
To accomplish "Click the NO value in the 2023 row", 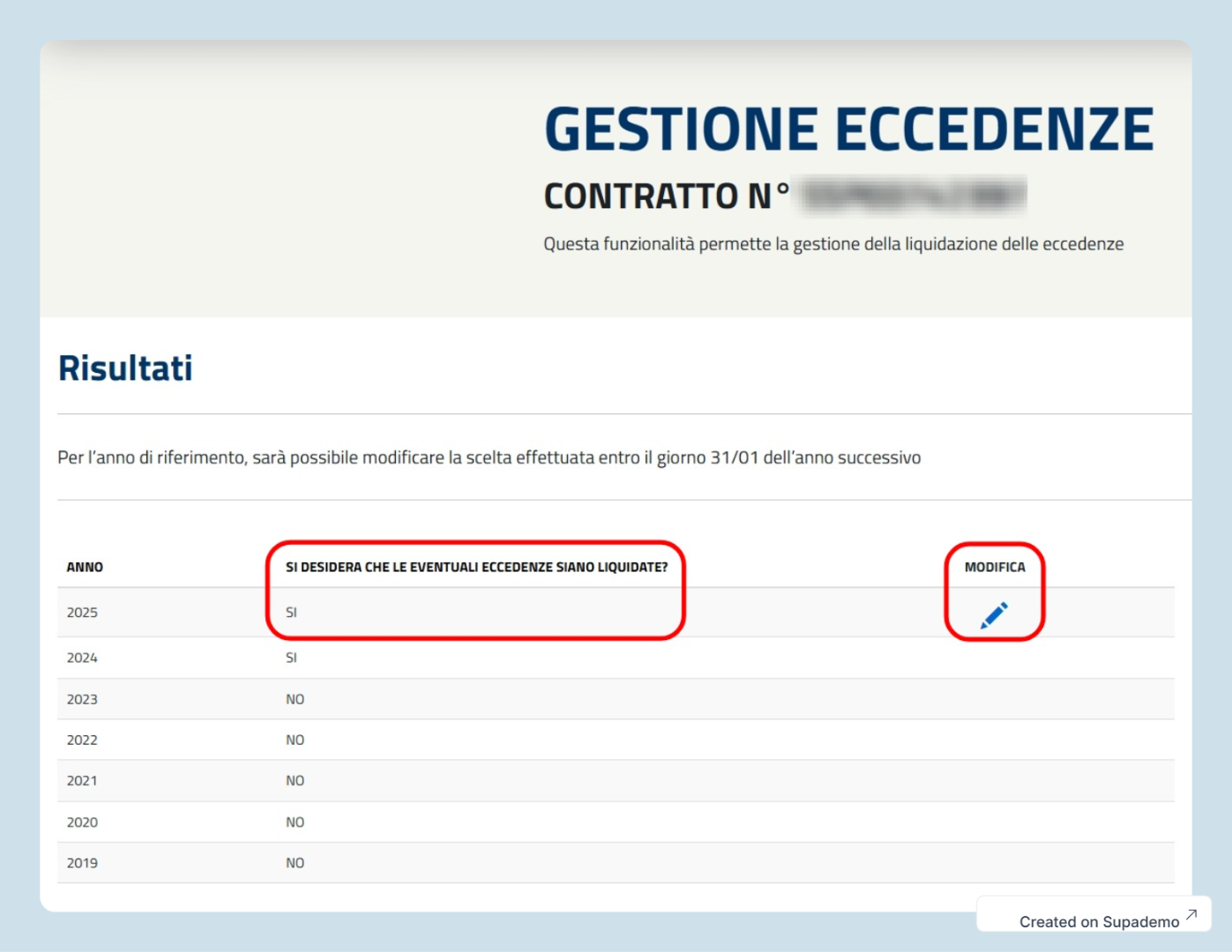I will pos(295,699).
